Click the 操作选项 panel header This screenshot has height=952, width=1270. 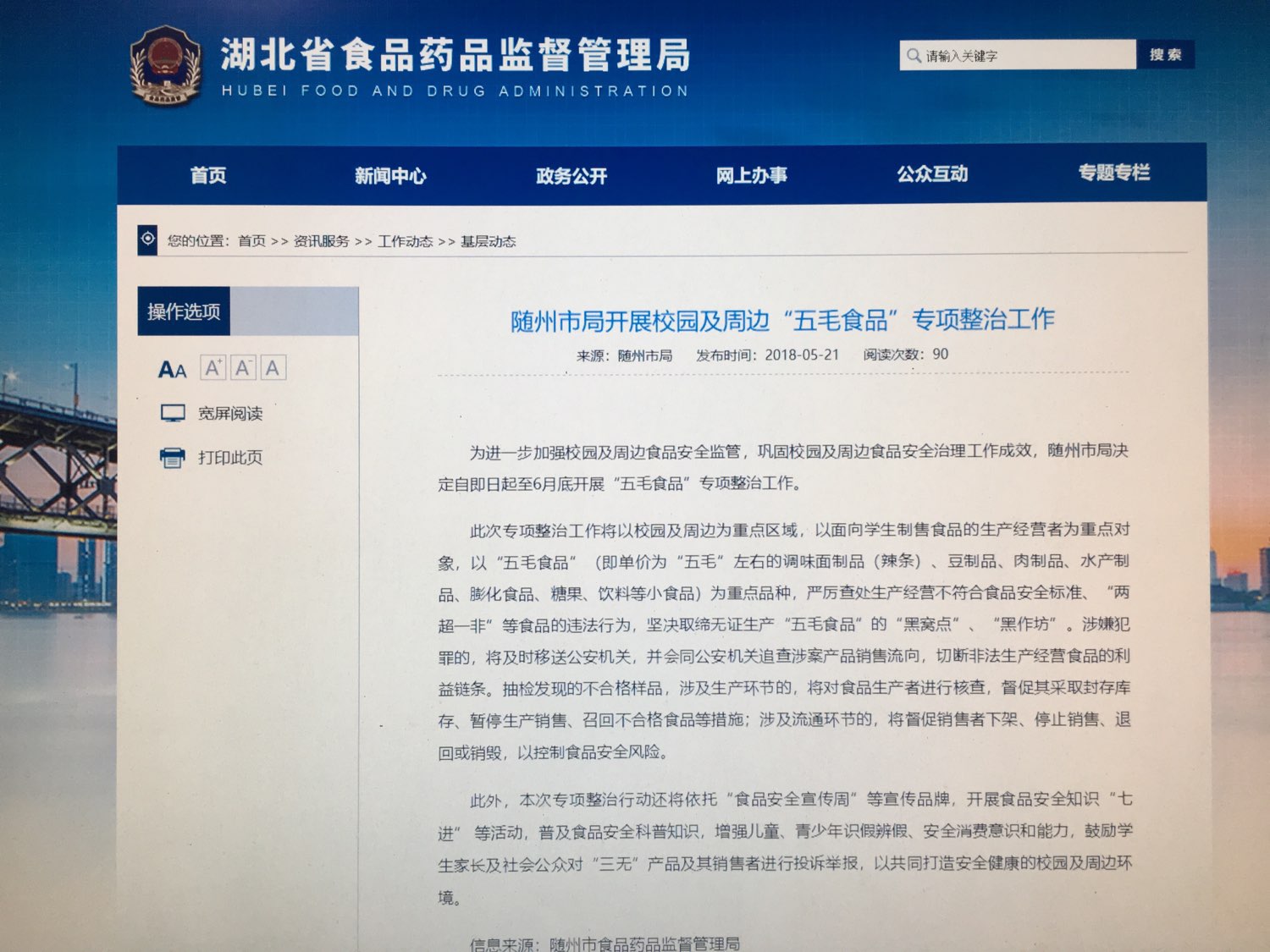(184, 311)
